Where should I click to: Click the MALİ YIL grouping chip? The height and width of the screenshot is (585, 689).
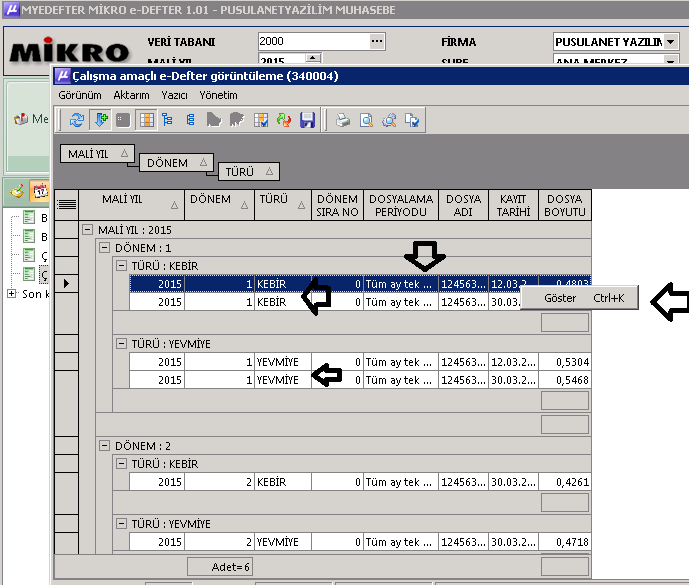pyautogui.click(x=97, y=154)
